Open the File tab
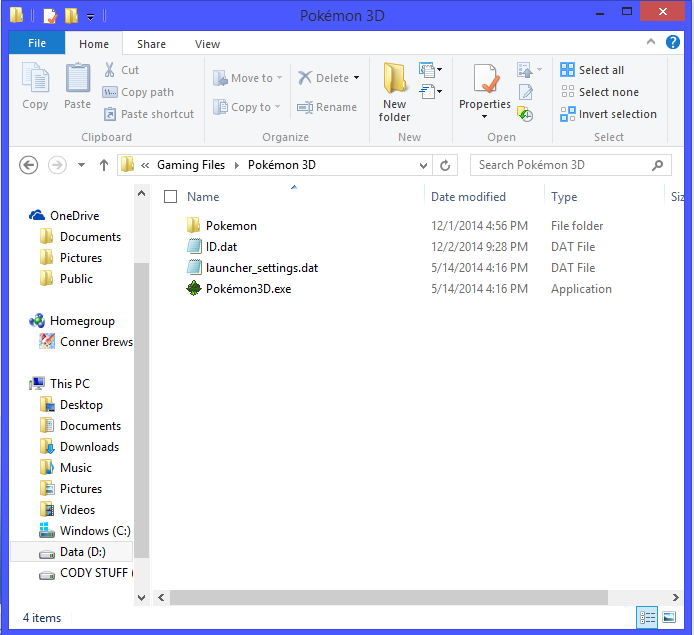This screenshot has width=694, height=635. point(37,43)
